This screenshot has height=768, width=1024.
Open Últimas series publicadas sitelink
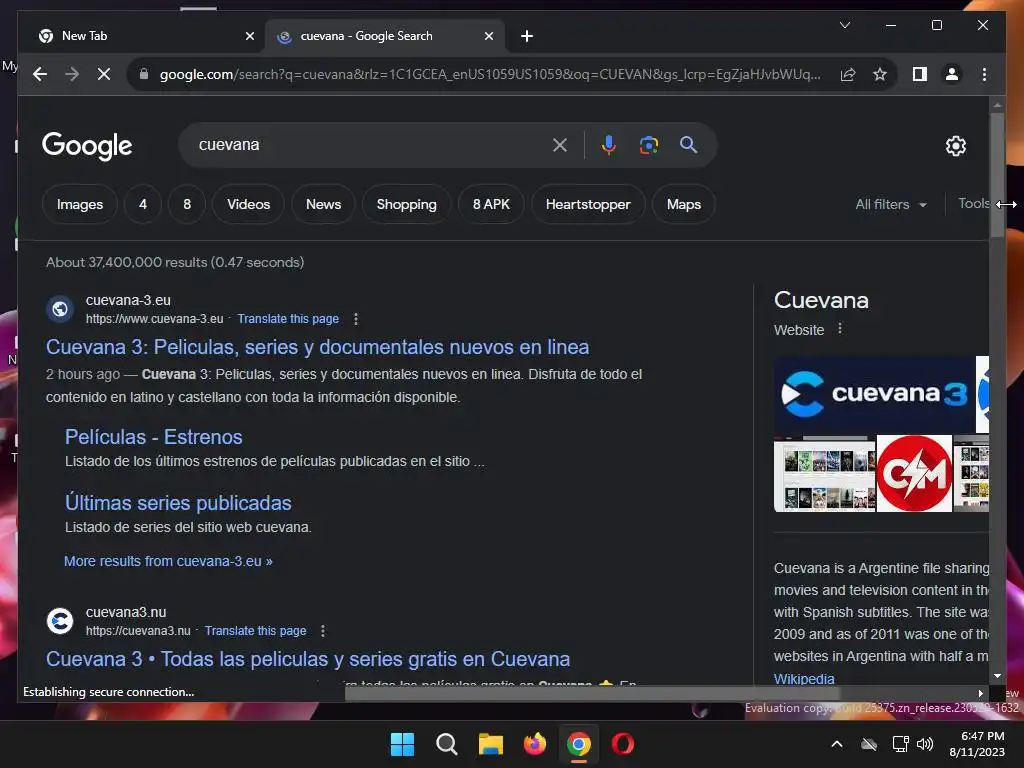pos(178,503)
